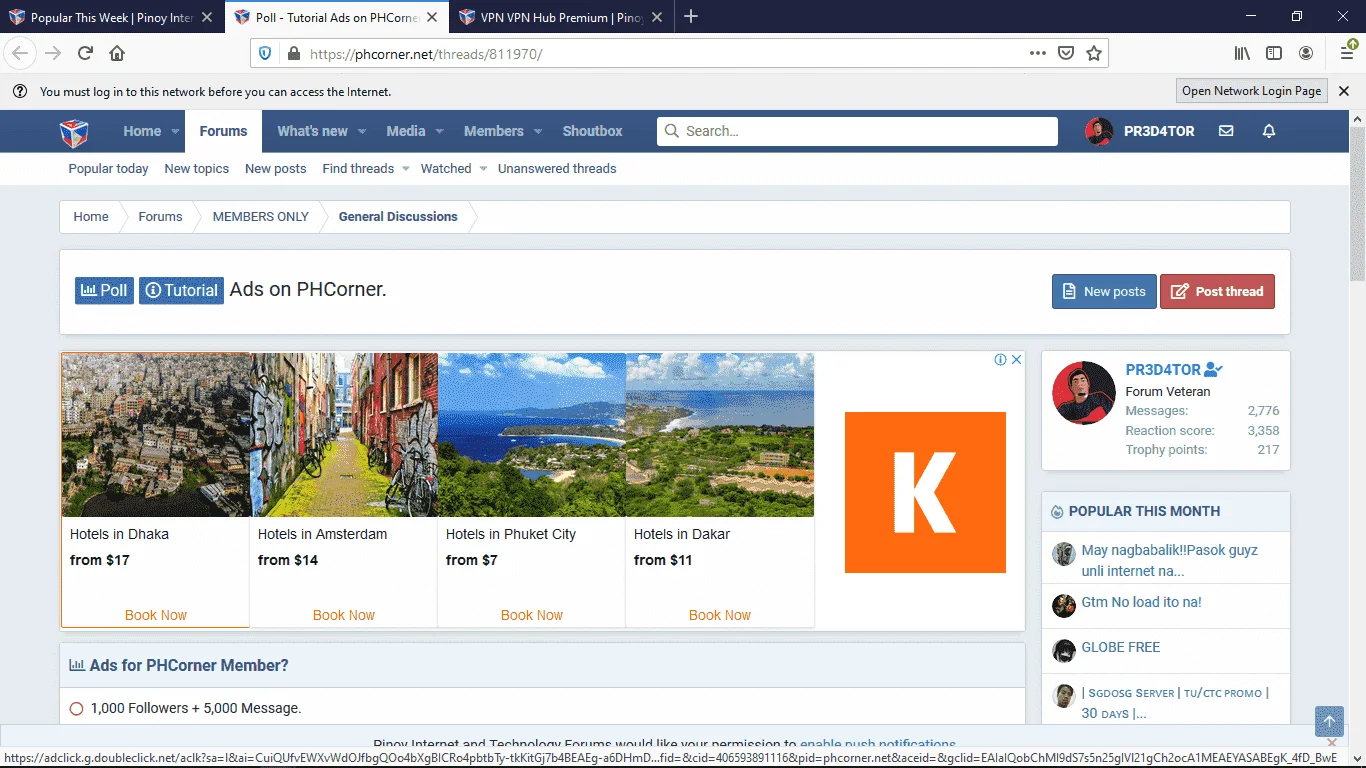Viewport: 1366px width, 768px height.
Task: Click Book Now for Hotels in Amsterdam
Action: click(344, 615)
